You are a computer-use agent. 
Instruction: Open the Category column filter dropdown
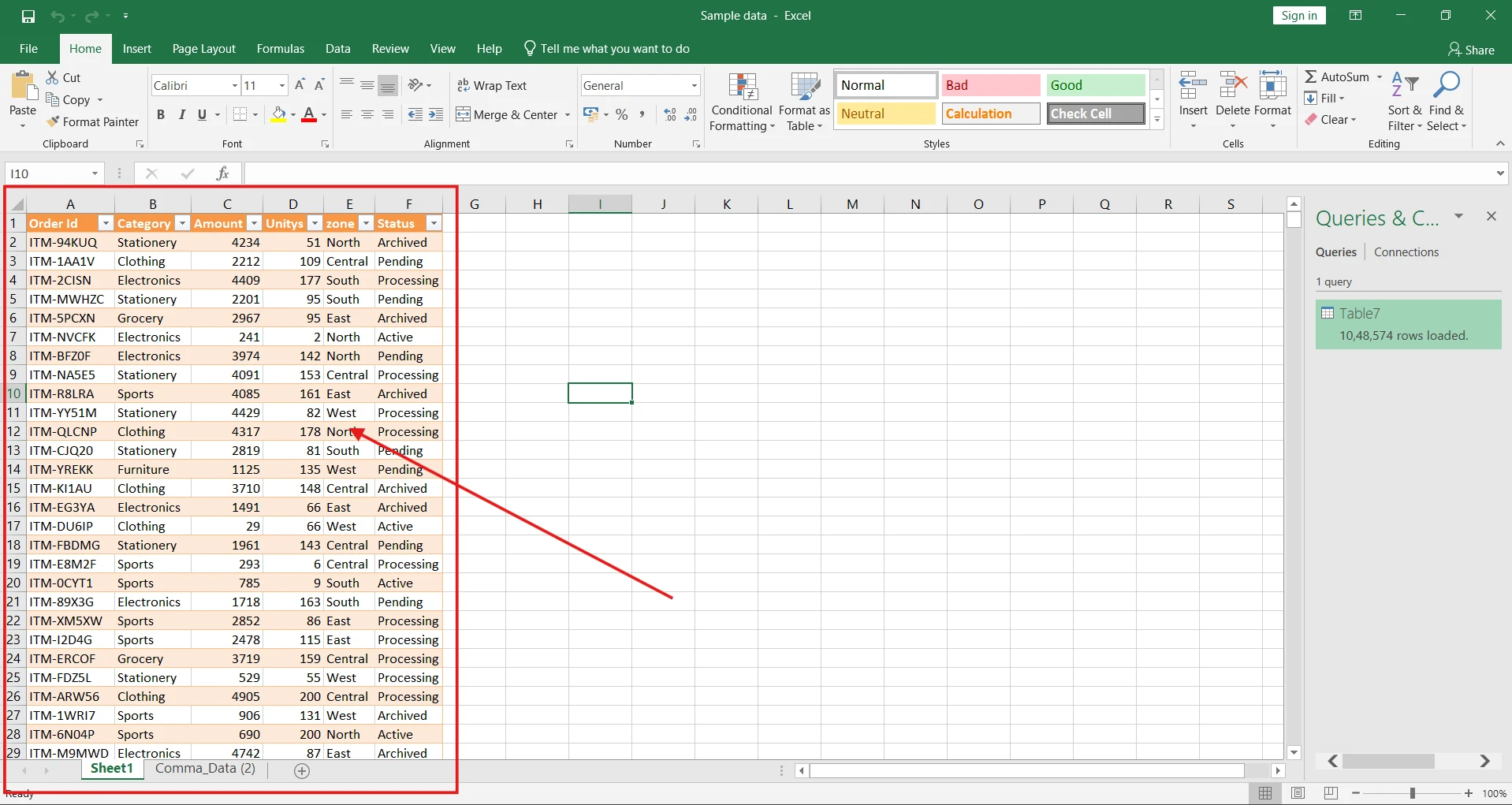point(183,223)
